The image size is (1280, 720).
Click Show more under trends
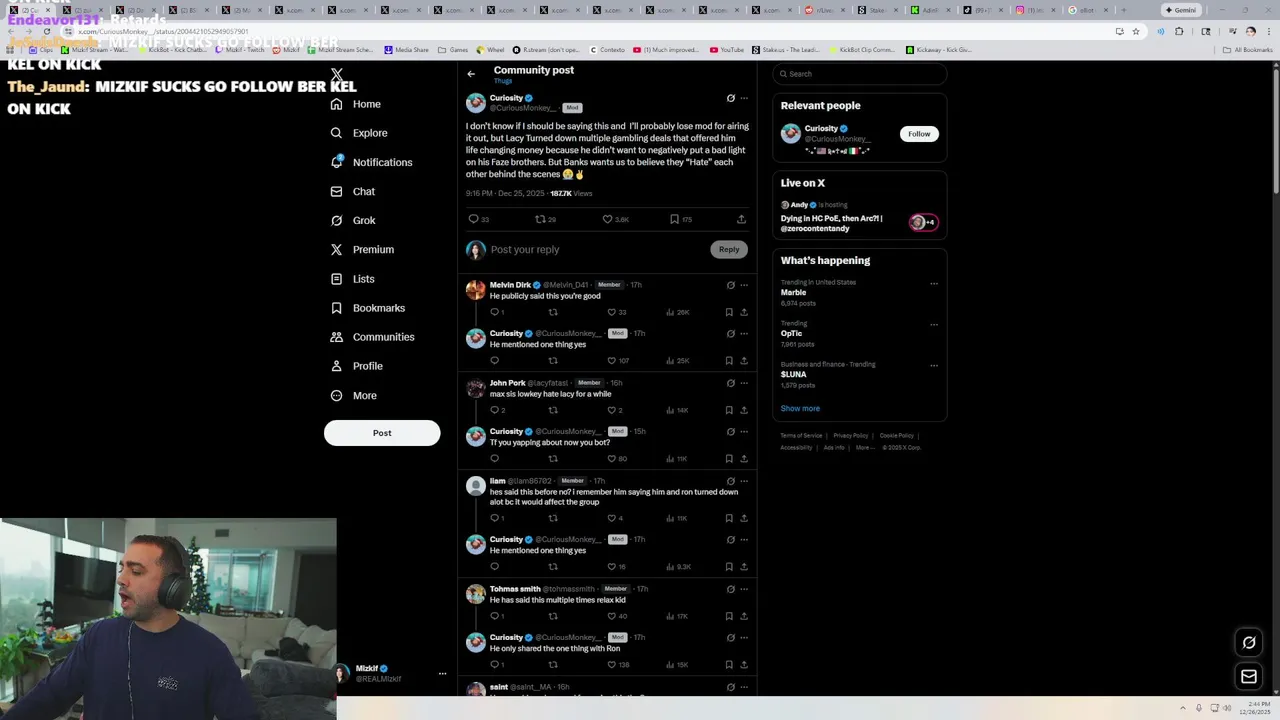pyautogui.click(x=800, y=408)
